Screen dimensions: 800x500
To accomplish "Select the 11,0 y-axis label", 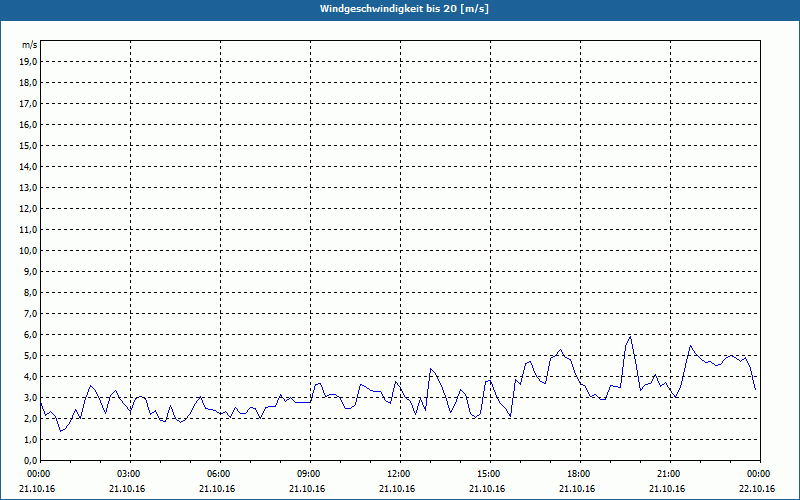I will tap(29, 230).
